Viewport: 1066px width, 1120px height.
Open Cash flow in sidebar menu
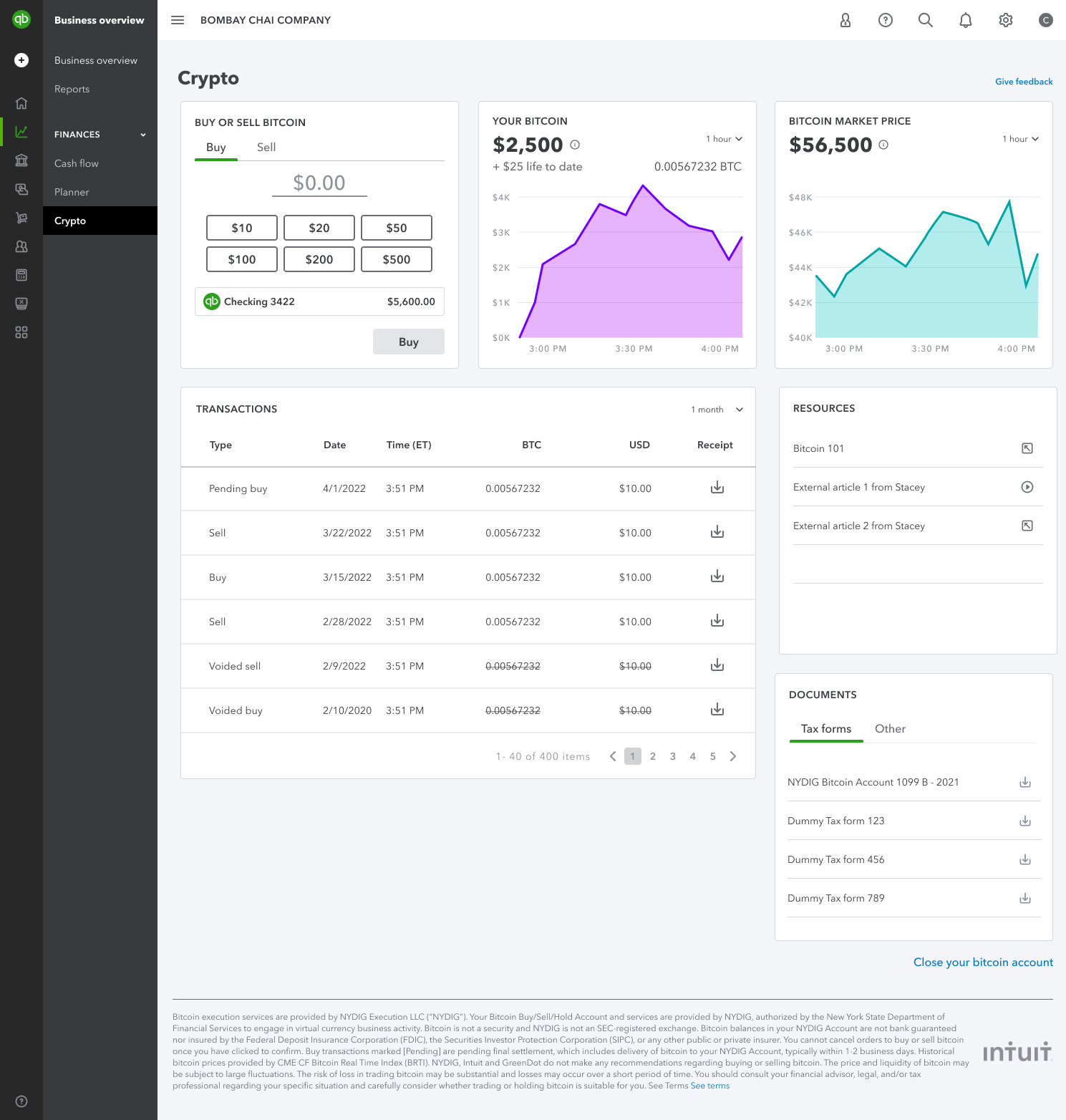click(77, 163)
